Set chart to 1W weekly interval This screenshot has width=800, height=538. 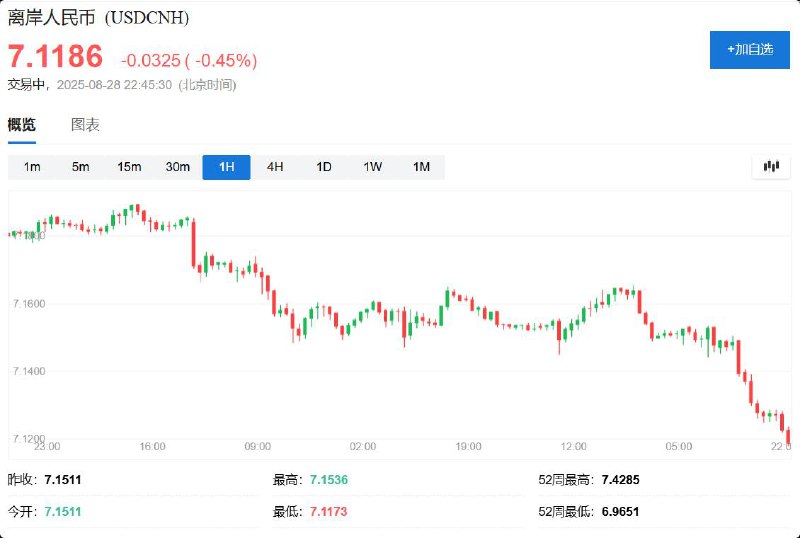(372, 167)
